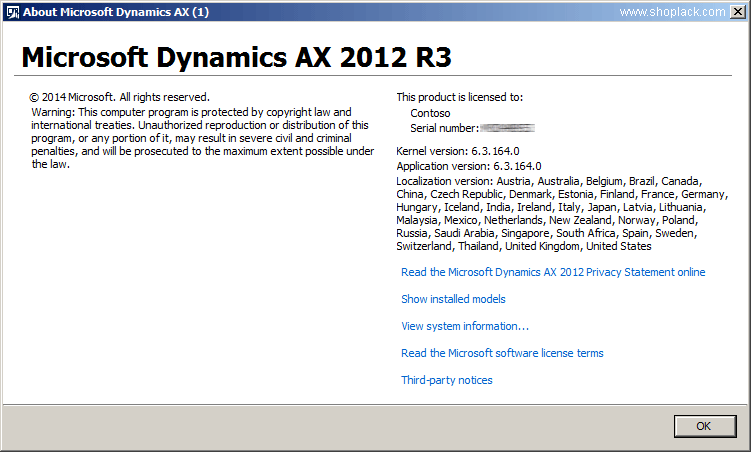This screenshot has width=751, height=452.
Task: Click the Dynamics AX title bar icon
Action: [13, 12]
